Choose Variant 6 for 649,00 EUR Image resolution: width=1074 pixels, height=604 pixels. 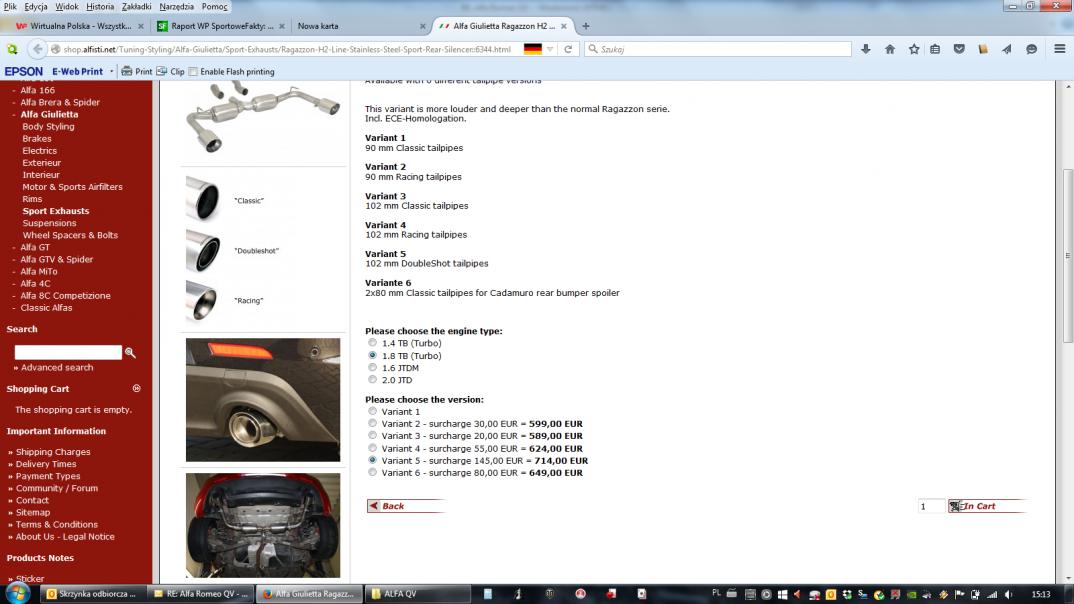pos(373,473)
